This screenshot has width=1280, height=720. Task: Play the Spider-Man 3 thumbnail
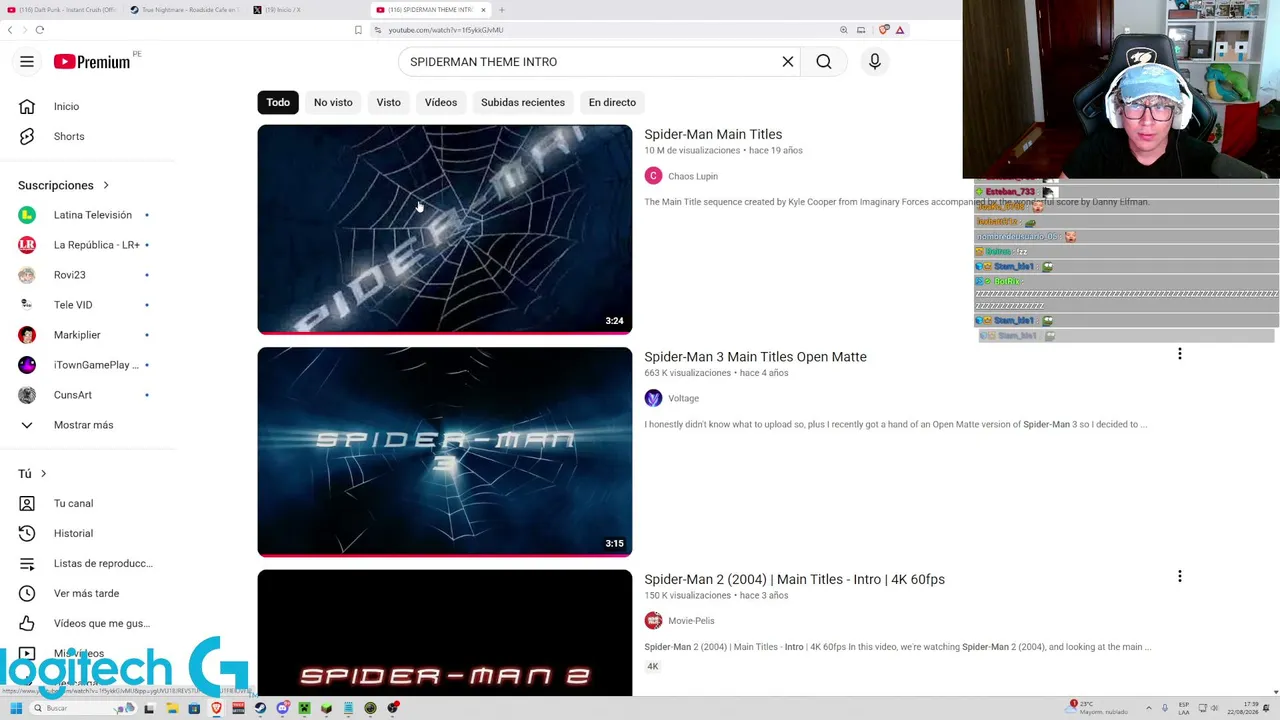(x=445, y=452)
